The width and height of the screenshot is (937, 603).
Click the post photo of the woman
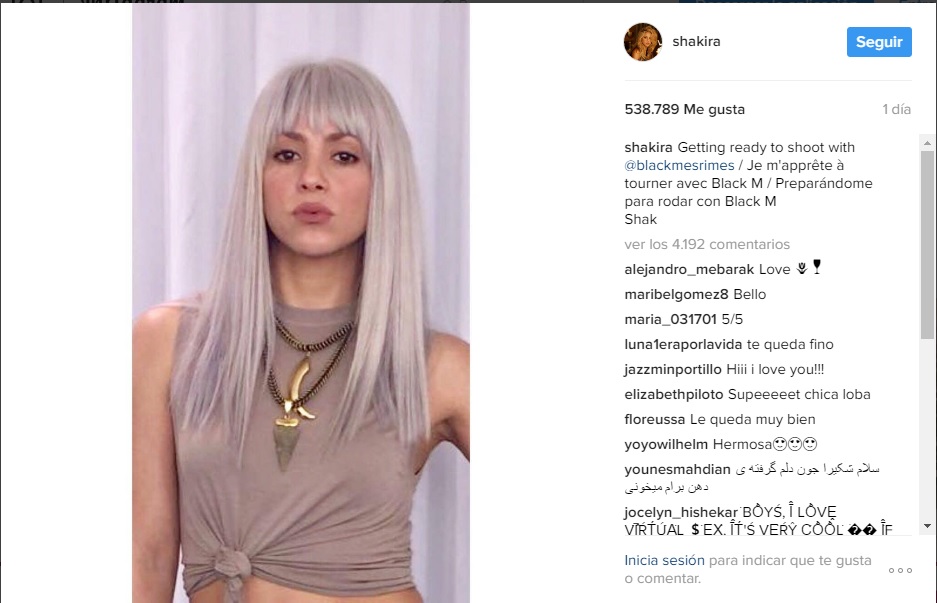[301, 303]
